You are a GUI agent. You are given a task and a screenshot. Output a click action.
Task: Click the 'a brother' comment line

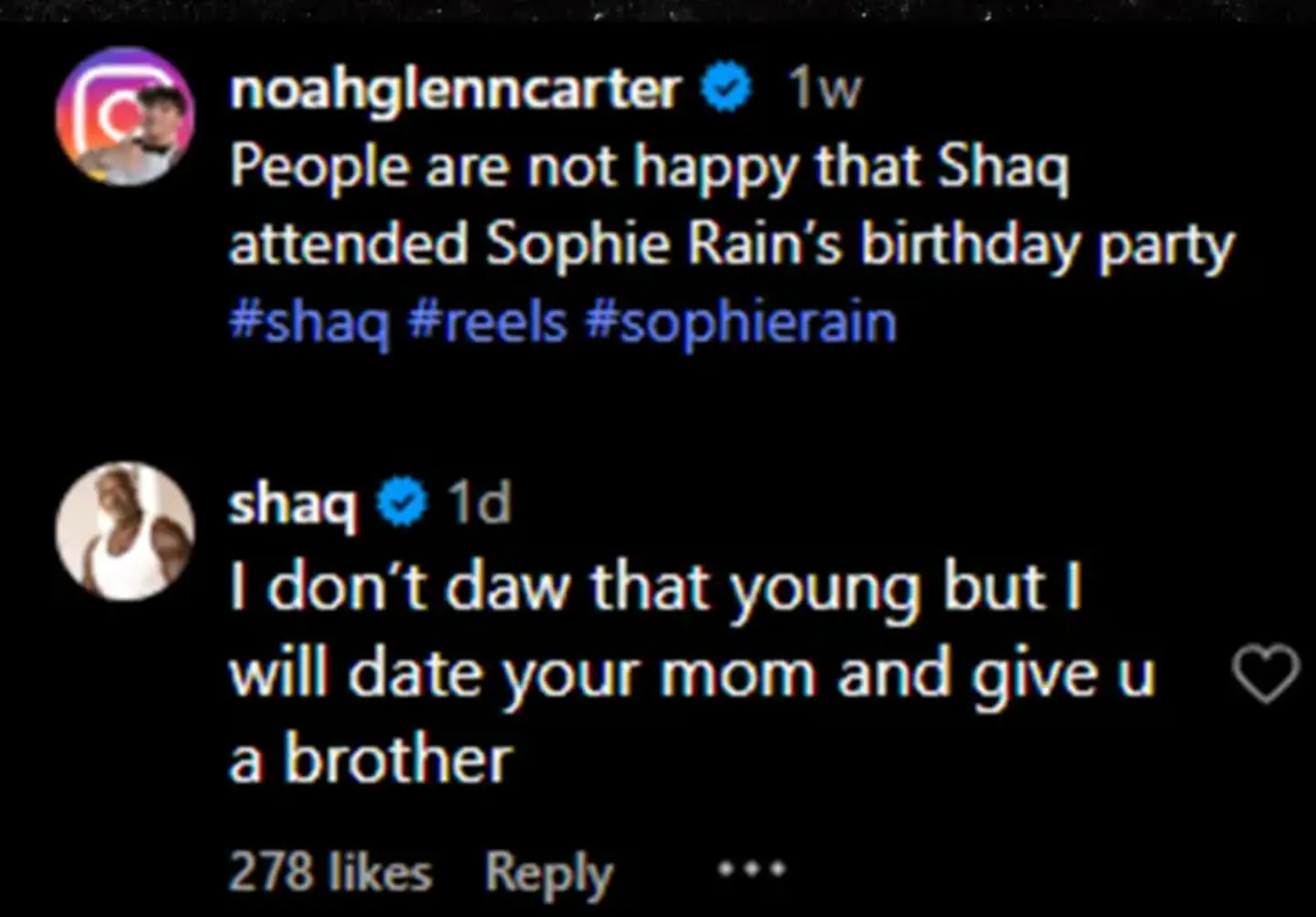coord(370,760)
